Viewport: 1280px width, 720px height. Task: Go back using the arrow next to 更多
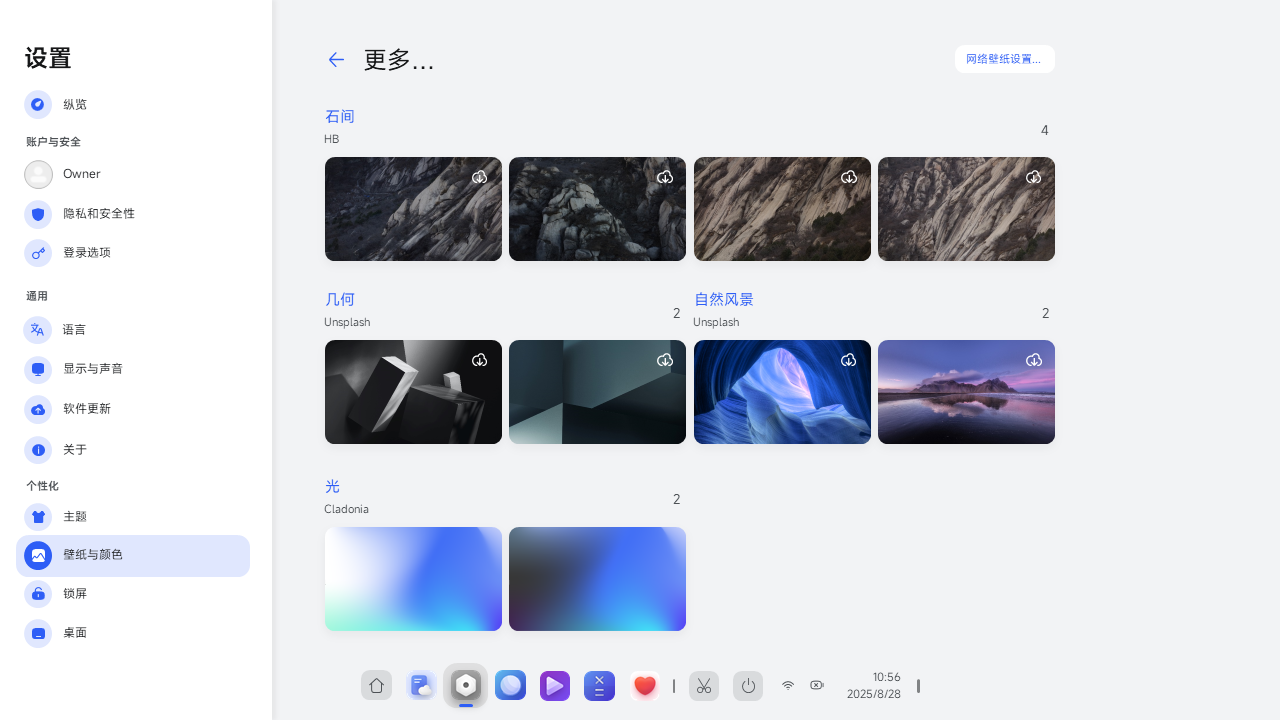(336, 60)
